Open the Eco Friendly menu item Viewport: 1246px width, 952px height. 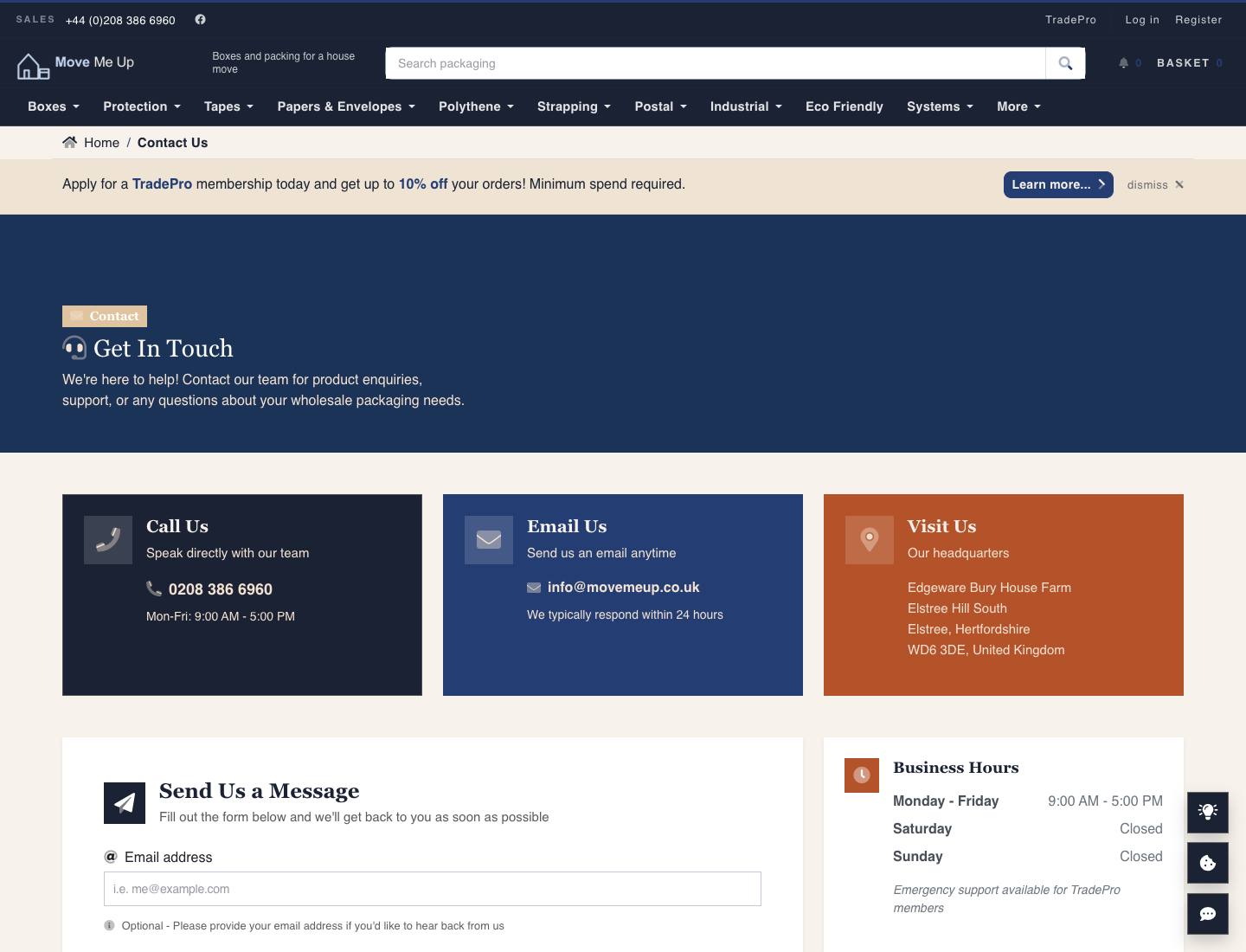845,106
